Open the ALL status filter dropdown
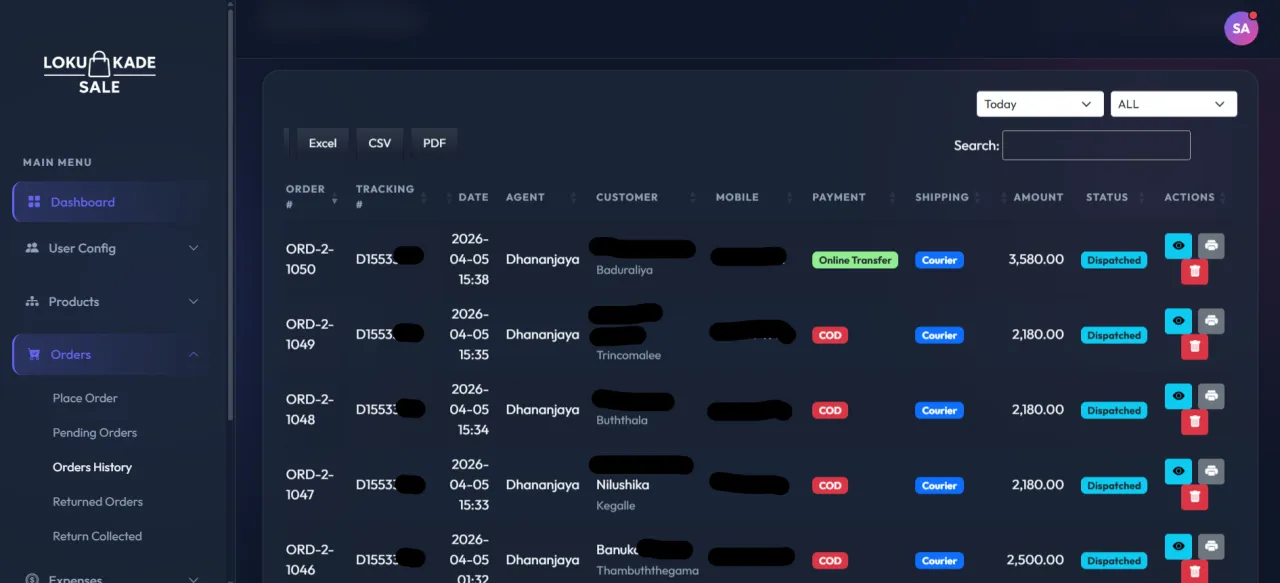Image resolution: width=1280 pixels, height=583 pixels. [1173, 103]
